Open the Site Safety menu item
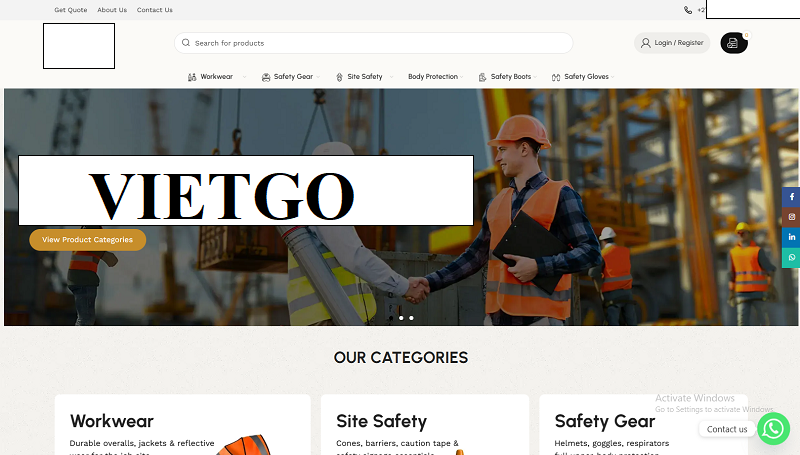Image resolution: width=800 pixels, height=455 pixels. coord(364,77)
